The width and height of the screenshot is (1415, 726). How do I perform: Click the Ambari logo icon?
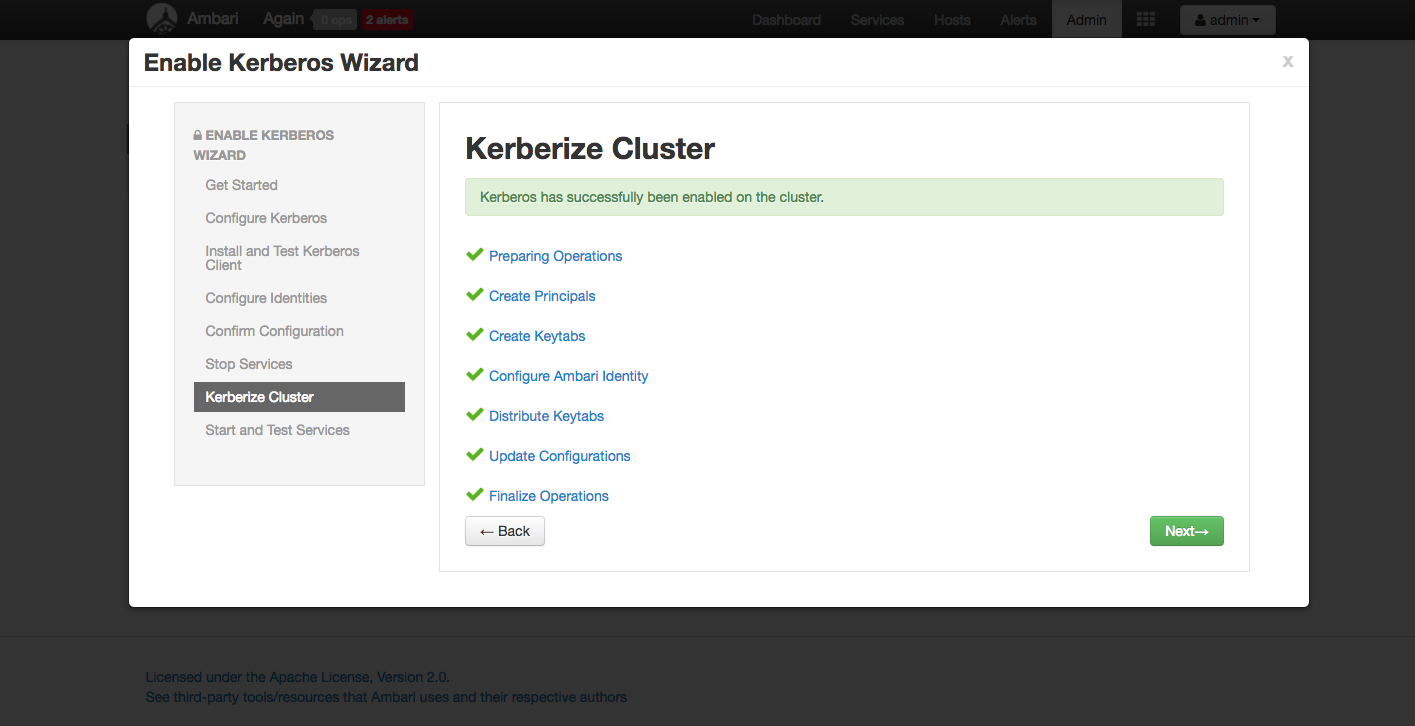[162, 18]
